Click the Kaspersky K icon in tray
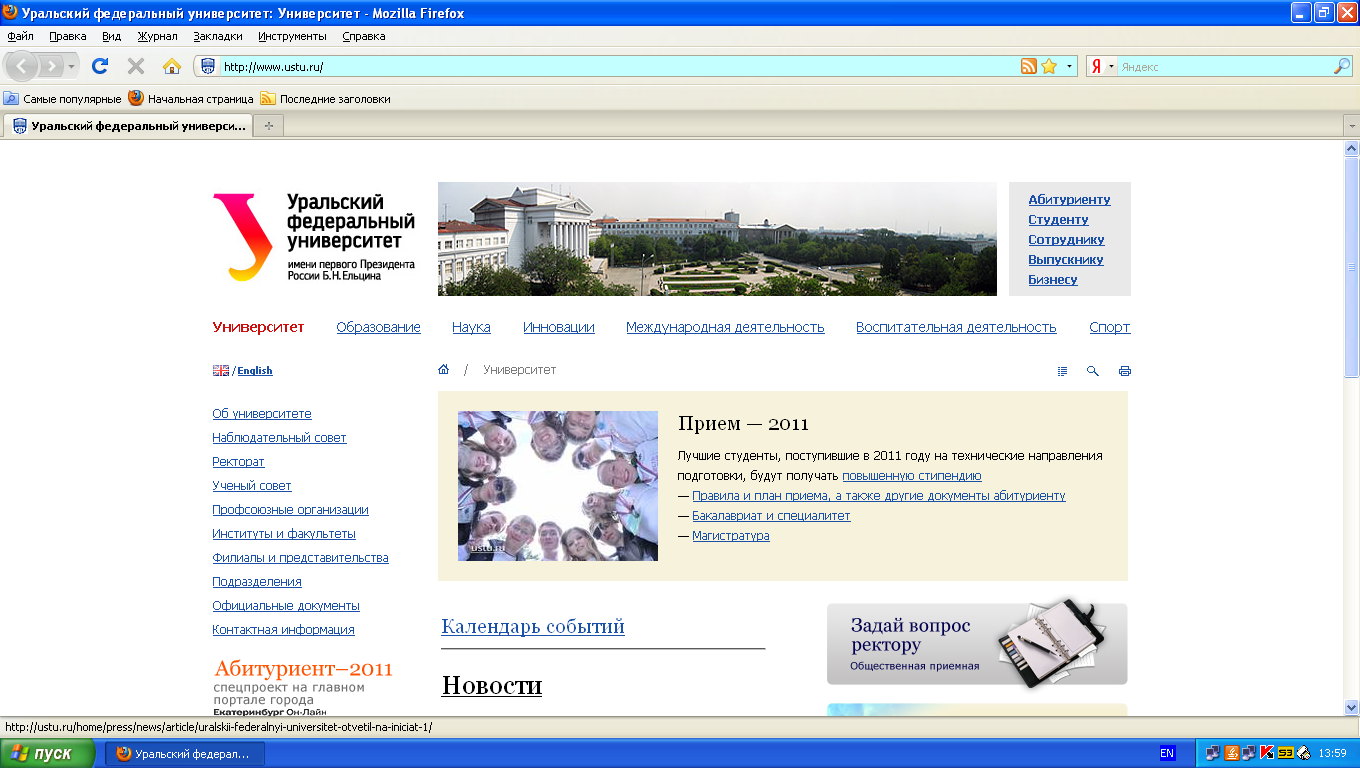The width and height of the screenshot is (1360, 768). click(x=1266, y=754)
